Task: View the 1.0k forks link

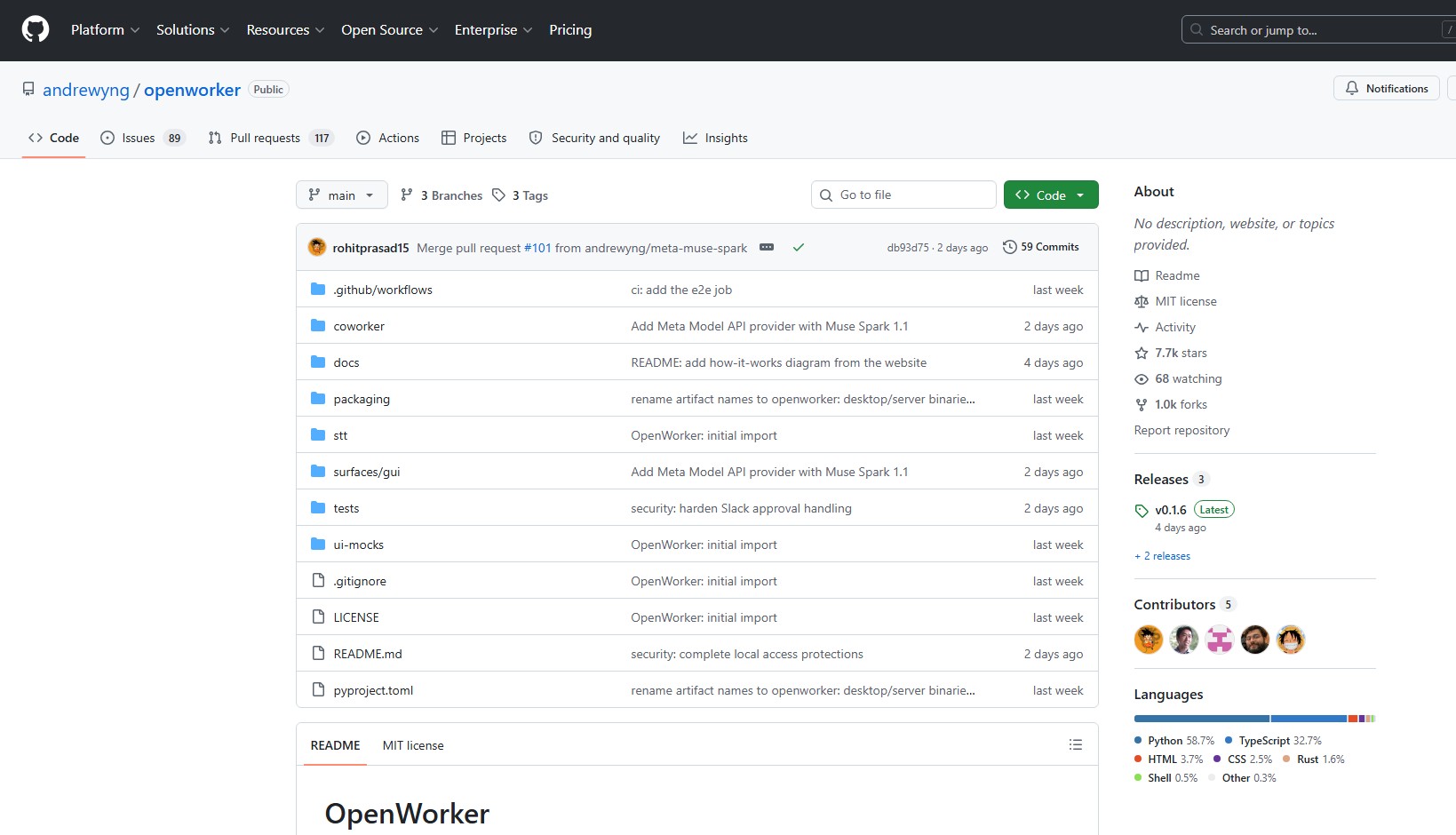Action: click(x=1171, y=404)
